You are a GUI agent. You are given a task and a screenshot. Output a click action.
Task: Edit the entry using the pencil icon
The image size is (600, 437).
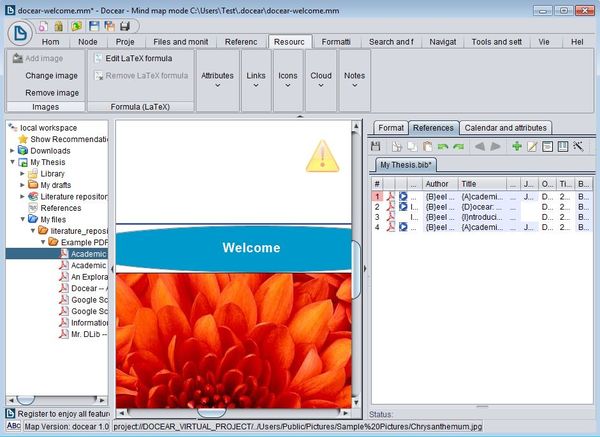(x=532, y=146)
